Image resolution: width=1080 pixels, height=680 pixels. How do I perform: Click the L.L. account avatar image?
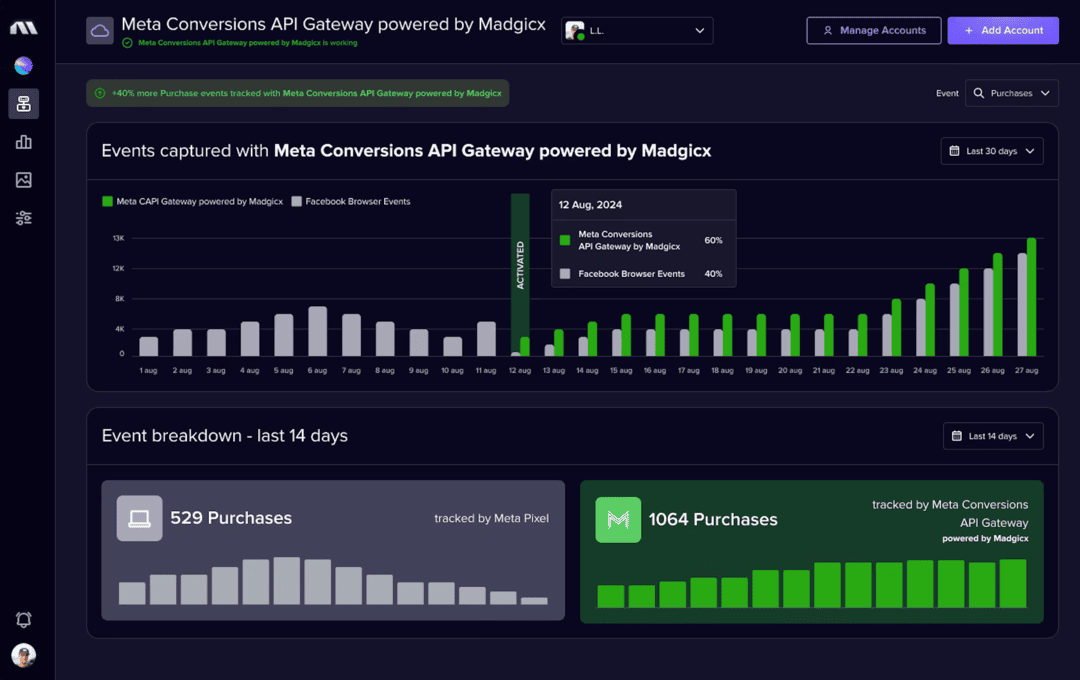(x=574, y=31)
